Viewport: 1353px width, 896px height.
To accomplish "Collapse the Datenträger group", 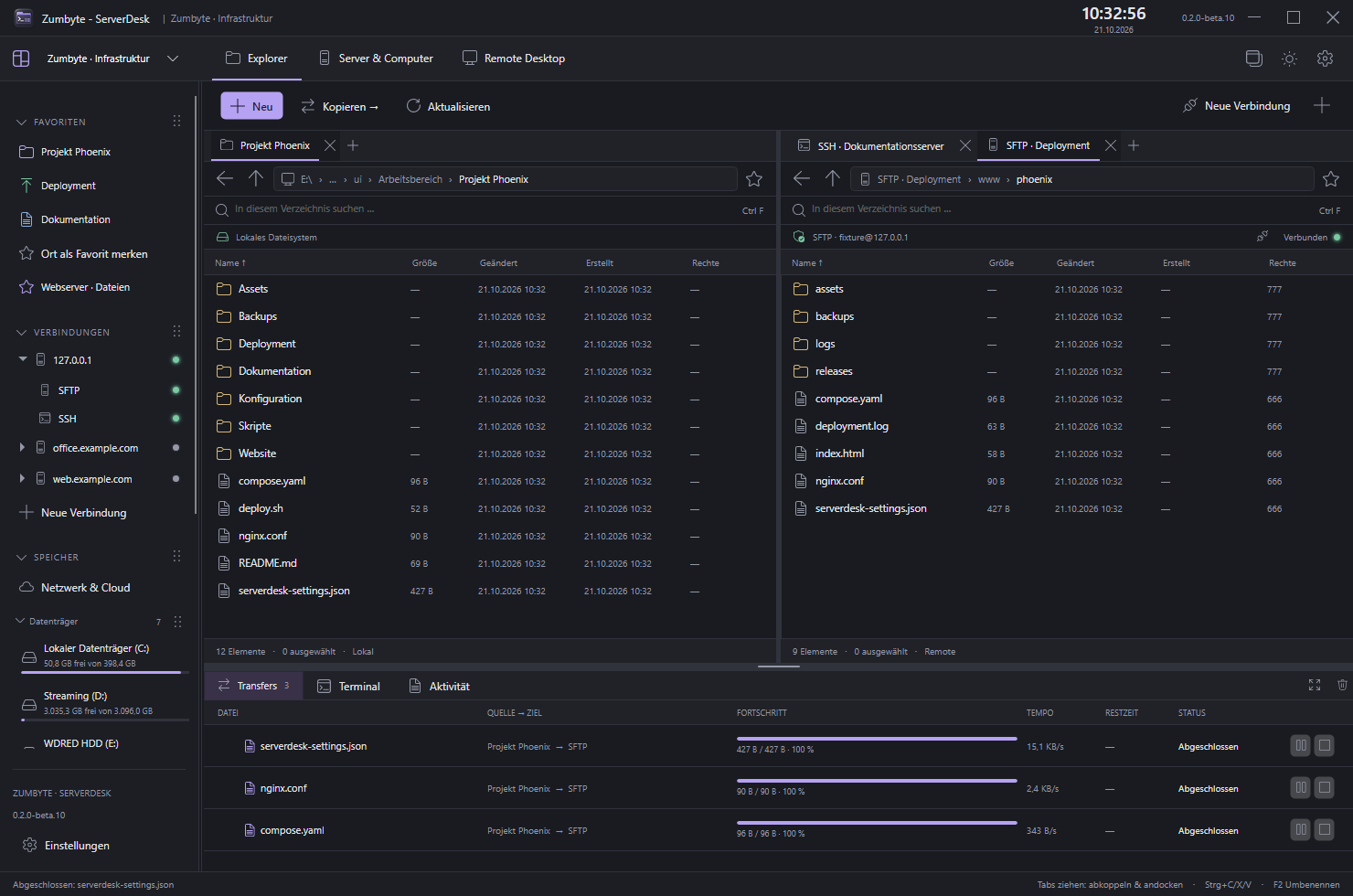I will 20,621.
